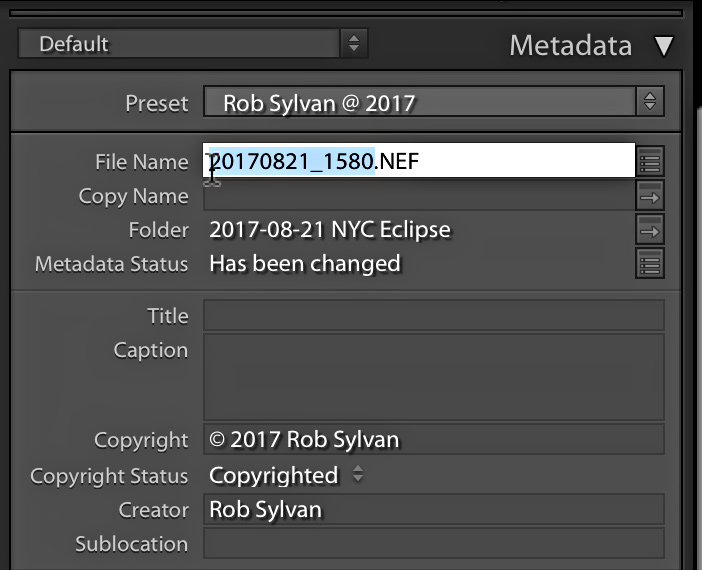702x570 pixels.
Task: Click the Sublocation field
Action: 434,544
